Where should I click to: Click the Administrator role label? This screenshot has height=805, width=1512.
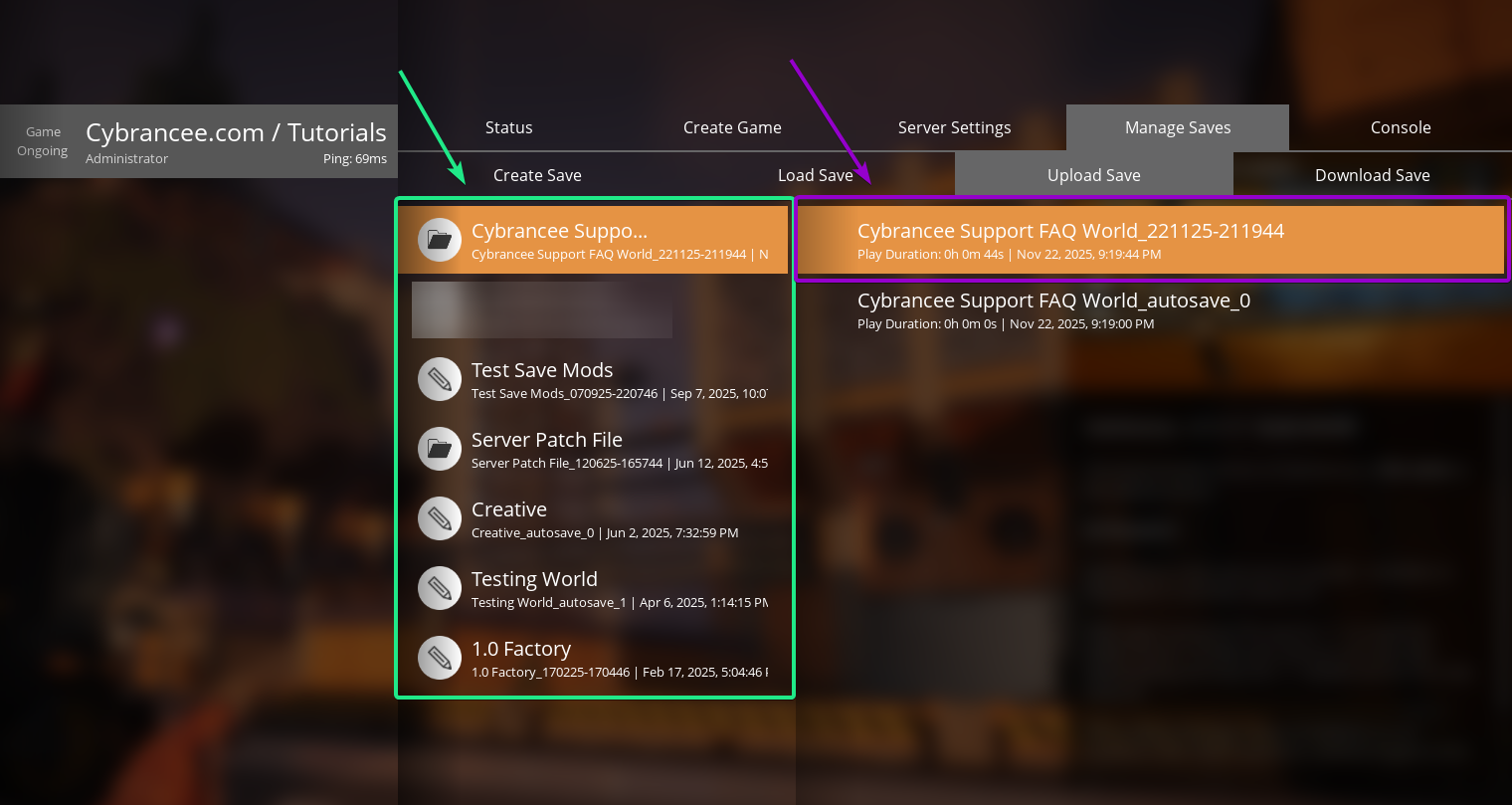point(127,159)
